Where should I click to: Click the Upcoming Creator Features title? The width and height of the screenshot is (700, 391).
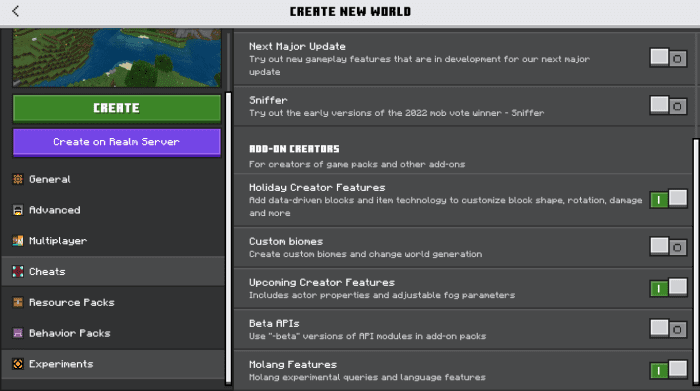322,283
